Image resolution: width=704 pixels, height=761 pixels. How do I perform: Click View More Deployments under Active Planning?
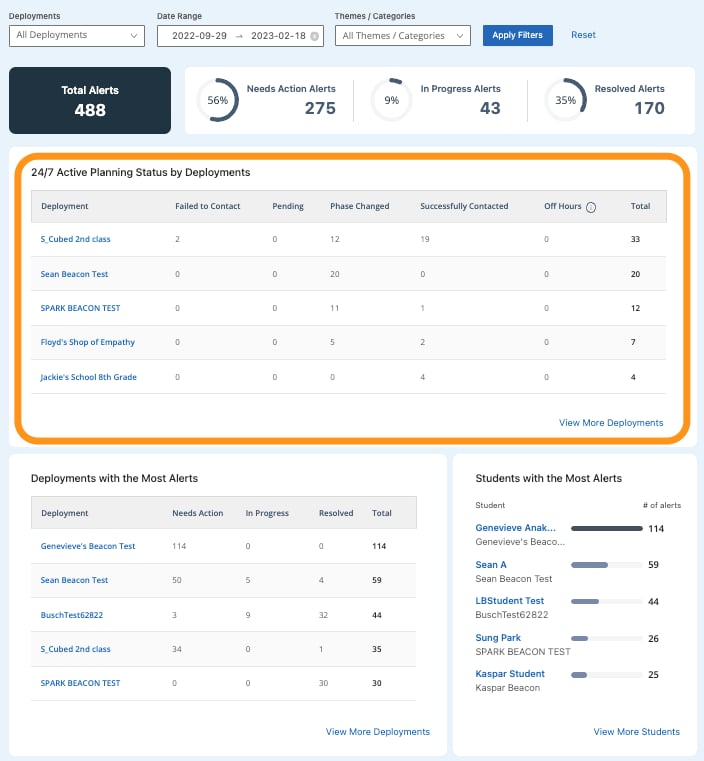611,423
